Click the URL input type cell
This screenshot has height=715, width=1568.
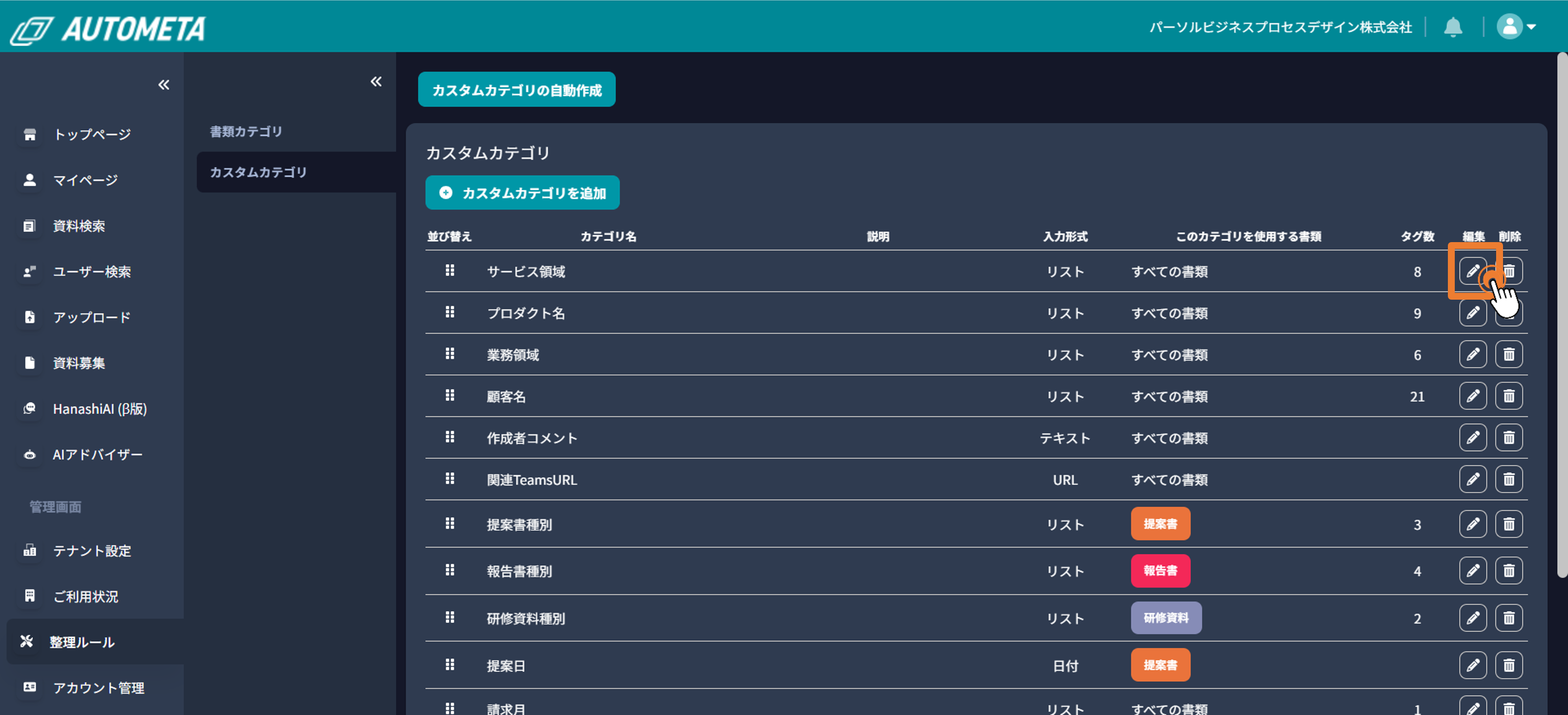coord(1064,480)
